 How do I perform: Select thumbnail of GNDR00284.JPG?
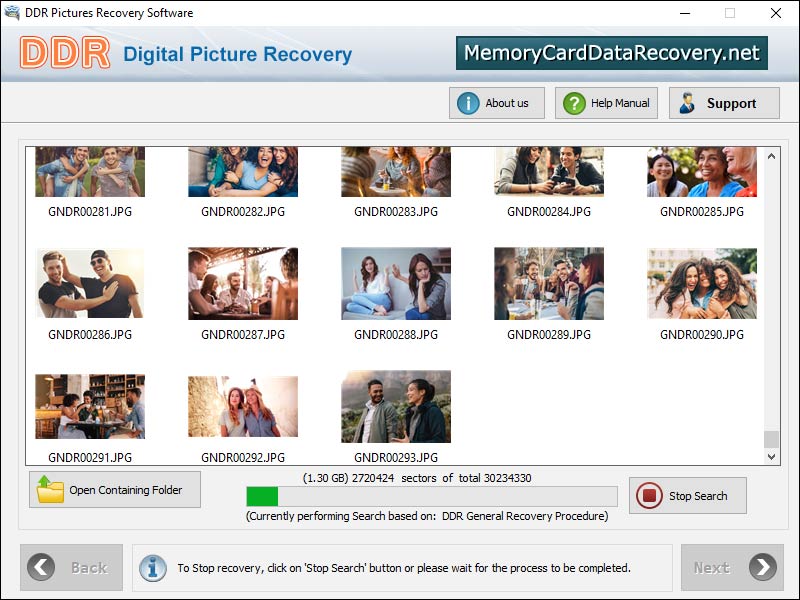pyautogui.click(x=549, y=172)
